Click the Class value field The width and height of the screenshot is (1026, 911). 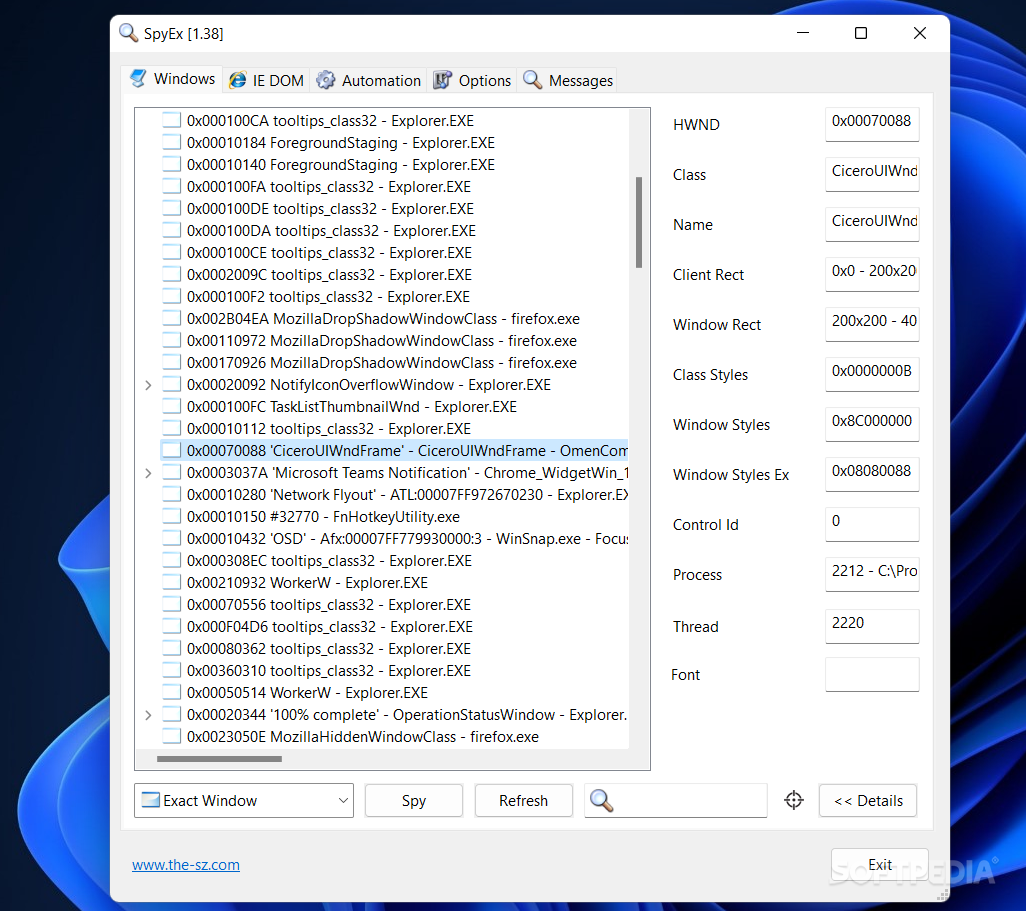click(872, 174)
